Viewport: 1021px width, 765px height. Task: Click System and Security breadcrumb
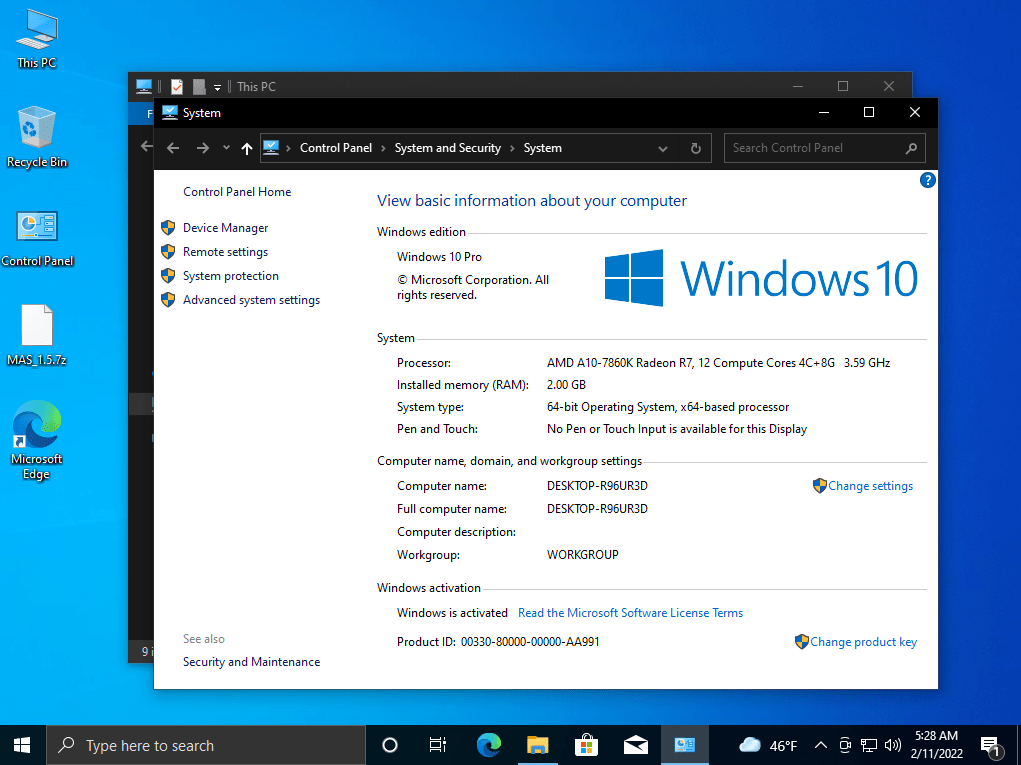coord(447,148)
